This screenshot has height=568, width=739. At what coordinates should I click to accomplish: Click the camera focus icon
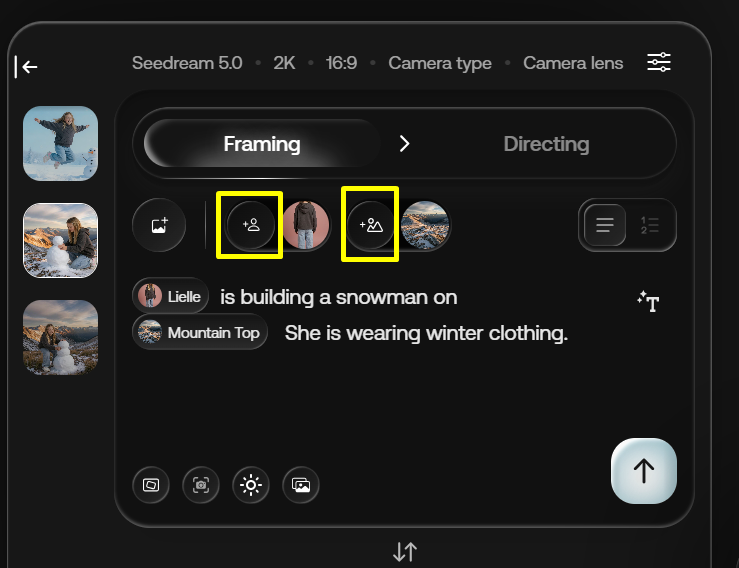[x=200, y=485]
